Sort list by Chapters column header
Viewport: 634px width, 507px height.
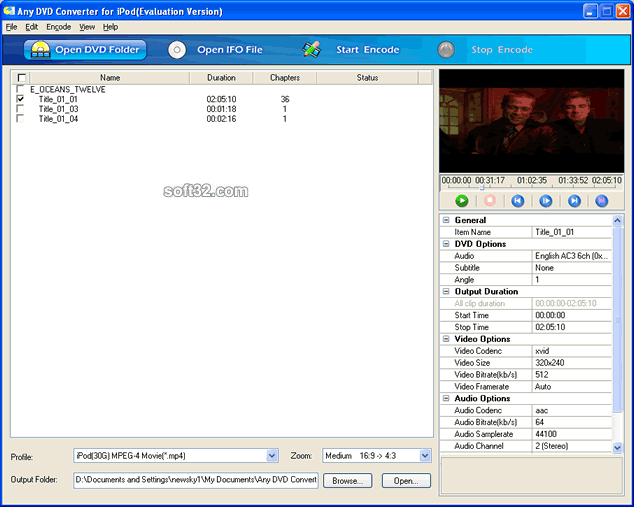(x=285, y=78)
